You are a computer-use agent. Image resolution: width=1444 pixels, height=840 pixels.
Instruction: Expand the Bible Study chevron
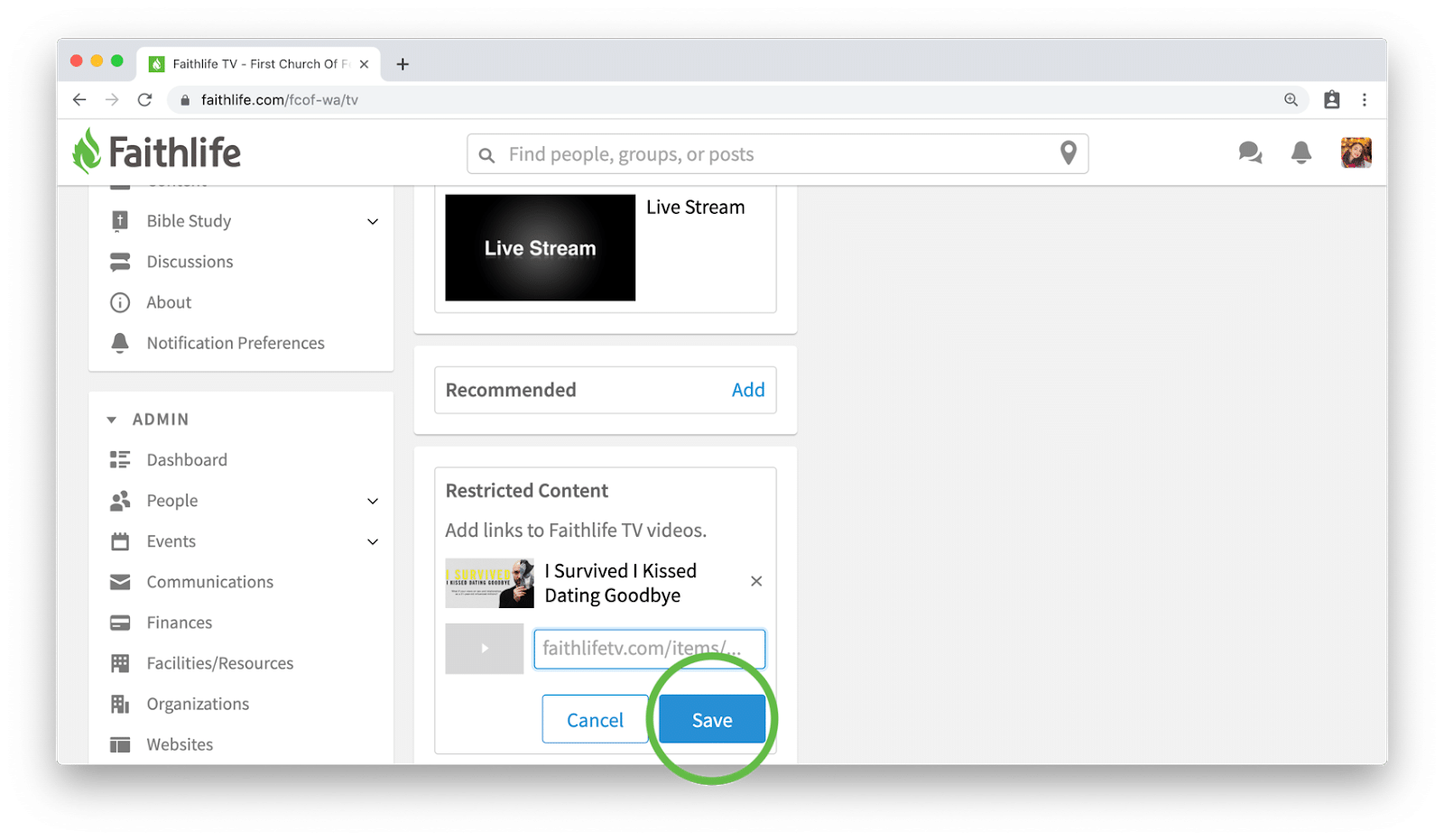(x=373, y=222)
